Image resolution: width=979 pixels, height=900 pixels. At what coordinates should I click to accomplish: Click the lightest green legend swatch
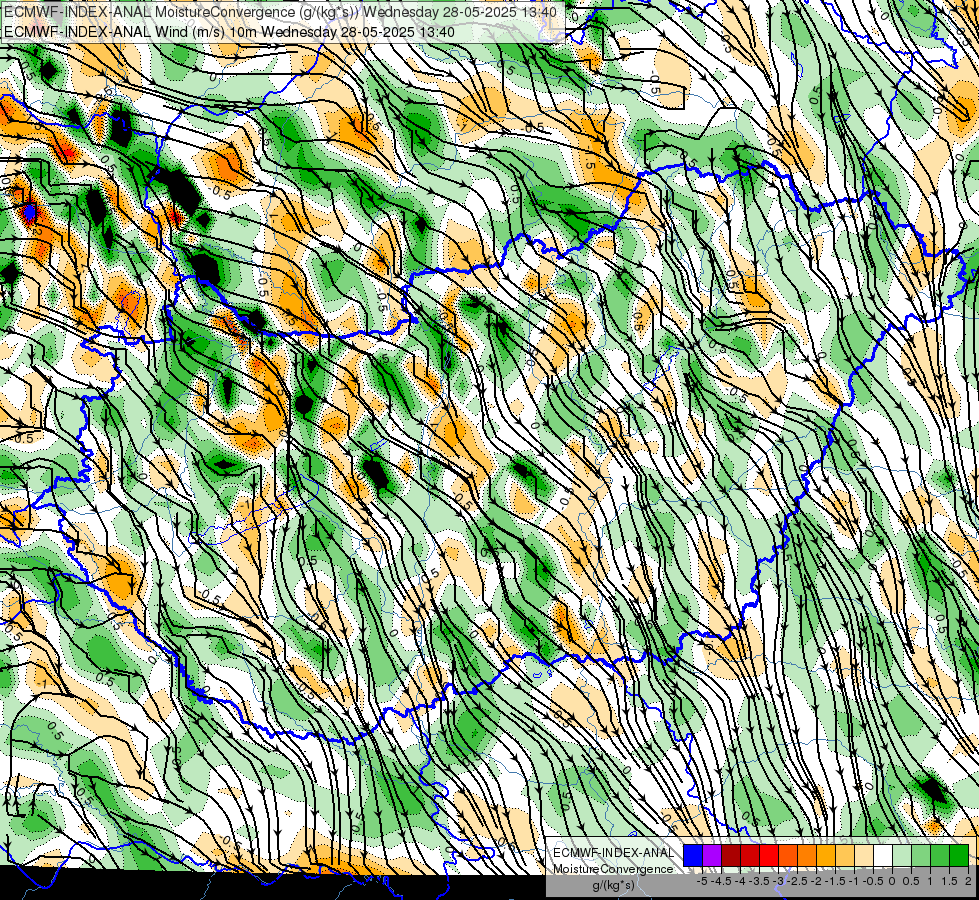click(902, 855)
